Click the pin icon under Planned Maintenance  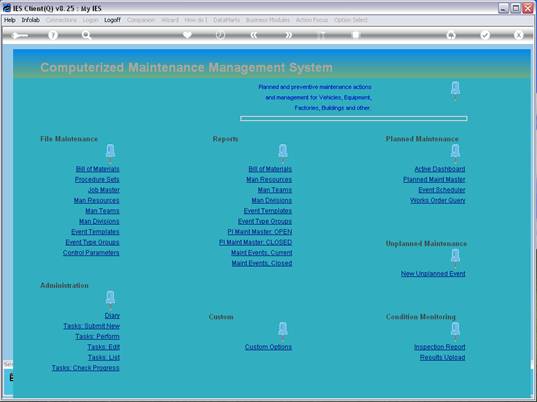(455, 152)
